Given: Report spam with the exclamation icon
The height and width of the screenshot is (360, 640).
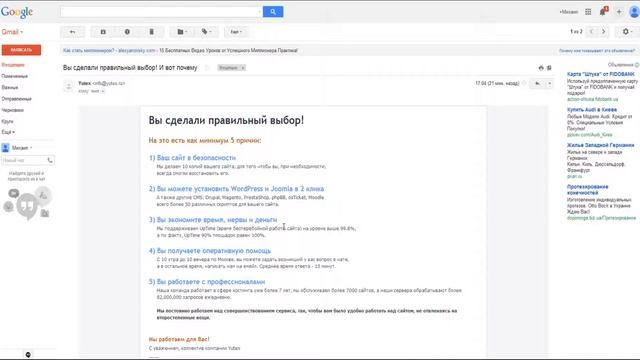Looking at the screenshot, I should click(x=127, y=32).
